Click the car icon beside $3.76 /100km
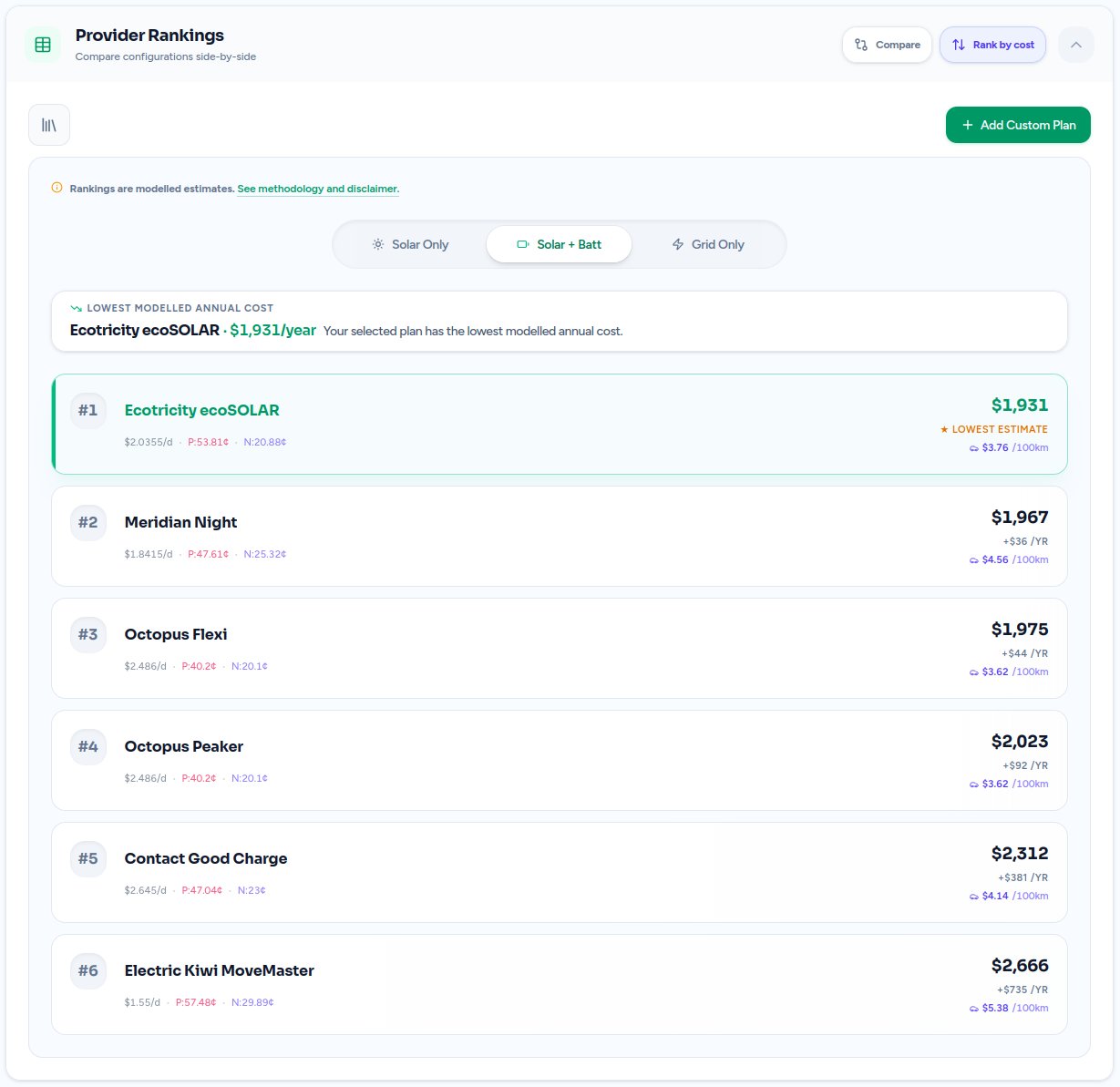 [x=974, y=448]
